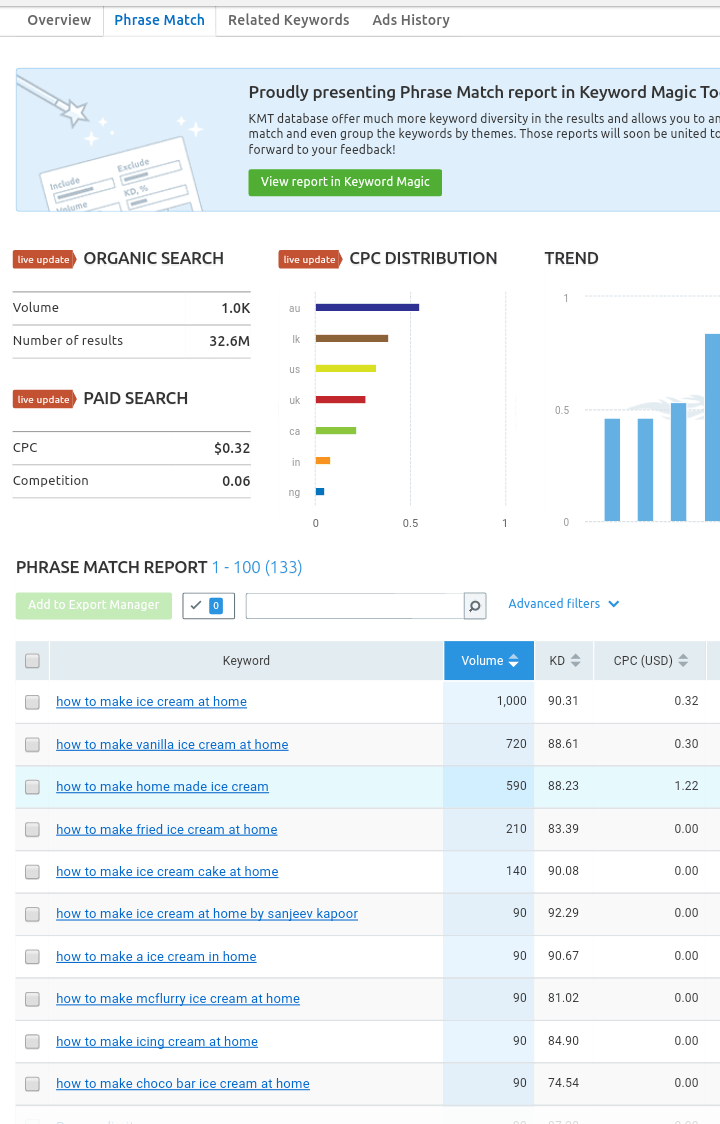Check the box for 'how to make ice cream at home'

pyautogui.click(x=32, y=702)
